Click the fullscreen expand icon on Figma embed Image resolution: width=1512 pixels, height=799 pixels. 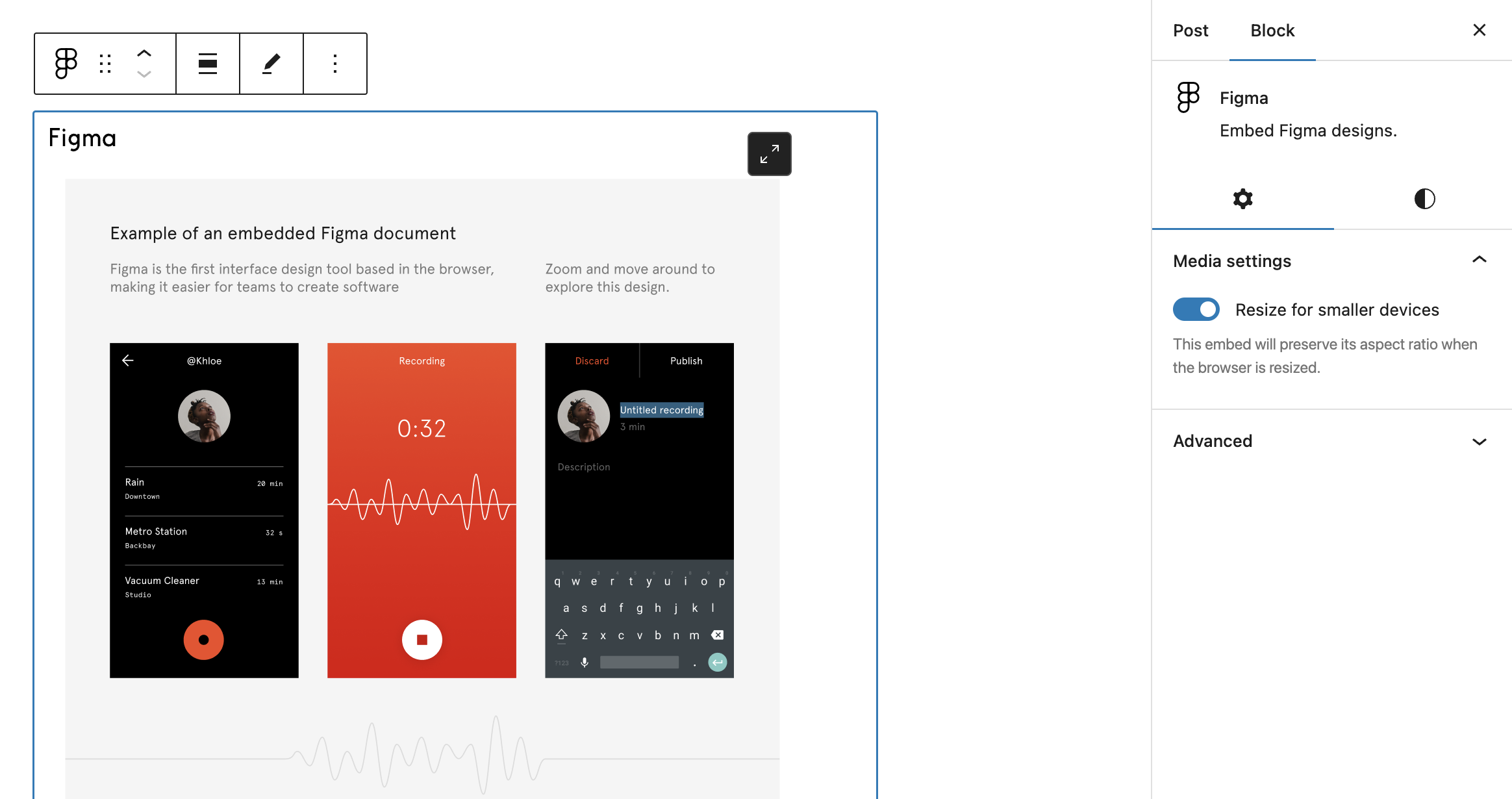(769, 155)
